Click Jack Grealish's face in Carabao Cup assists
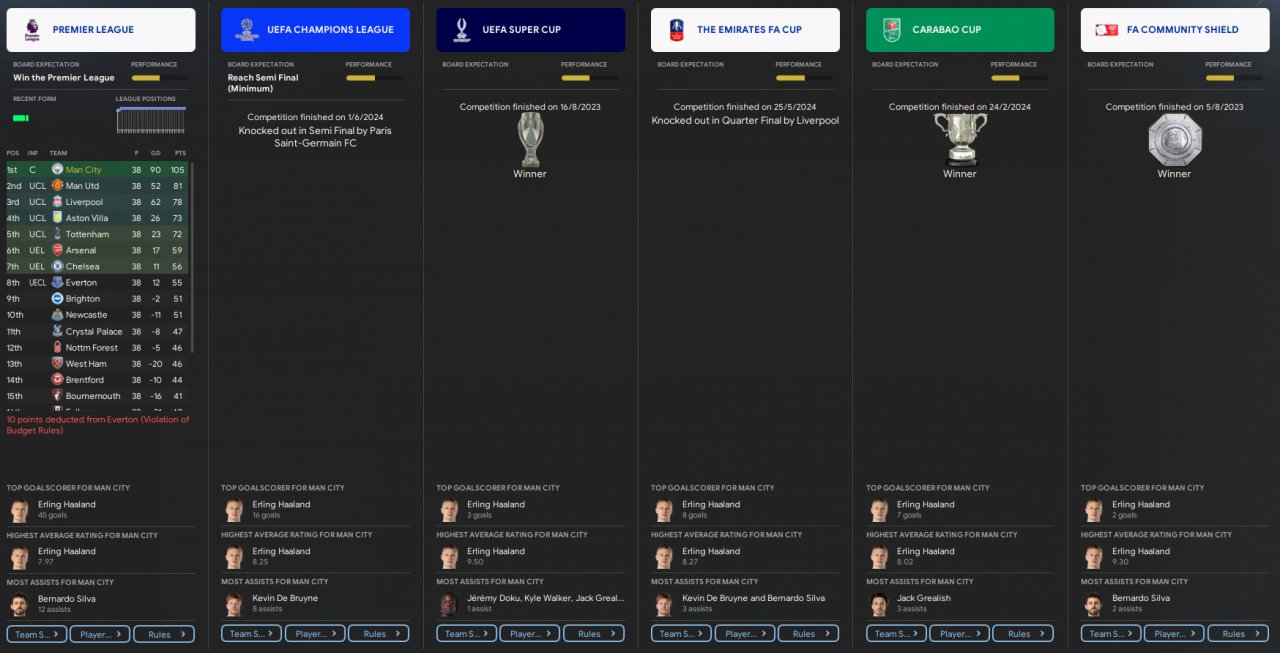Image resolution: width=1280 pixels, height=653 pixels. click(x=879, y=604)
